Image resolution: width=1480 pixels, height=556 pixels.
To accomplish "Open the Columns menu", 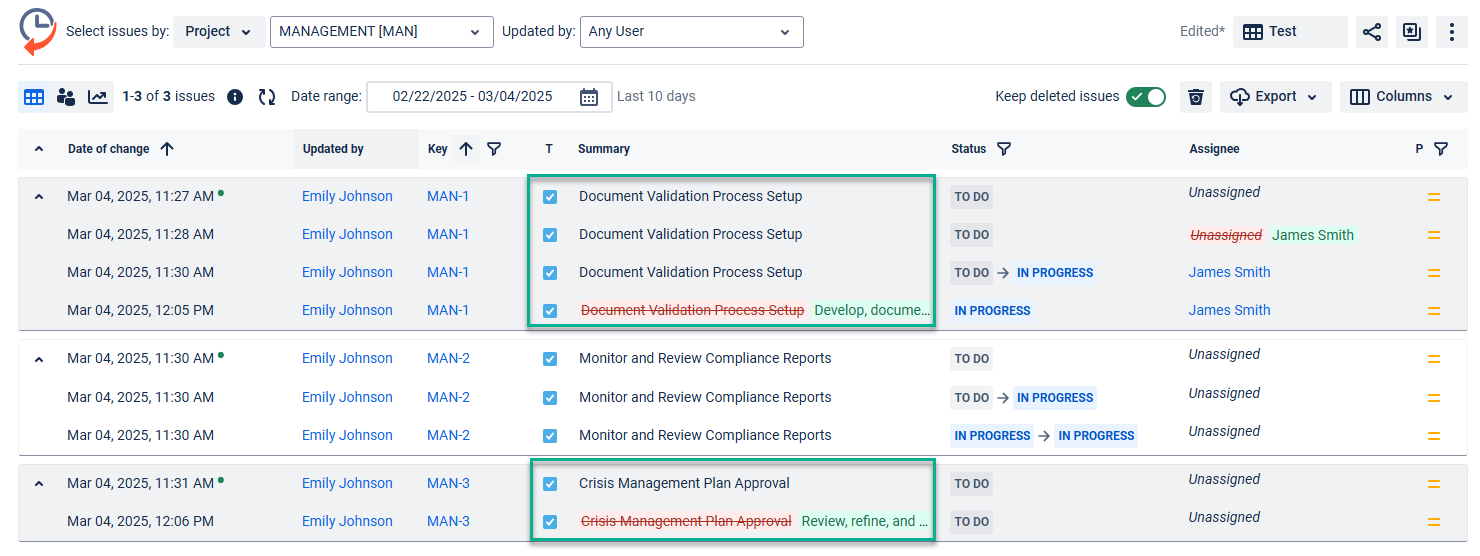I will coord(1403,97).
